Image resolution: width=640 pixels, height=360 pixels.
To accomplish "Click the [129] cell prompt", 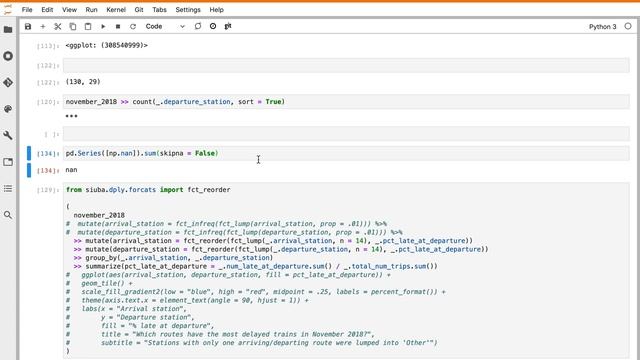I will pos(48,190).
